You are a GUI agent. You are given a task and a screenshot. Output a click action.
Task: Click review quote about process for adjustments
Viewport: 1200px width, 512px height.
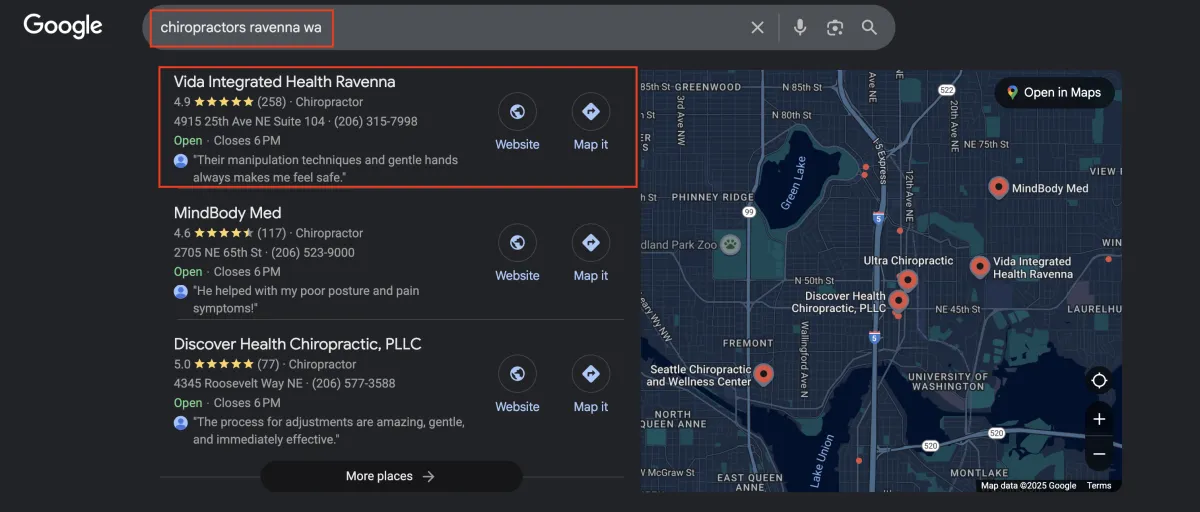[x=328, y=430]
